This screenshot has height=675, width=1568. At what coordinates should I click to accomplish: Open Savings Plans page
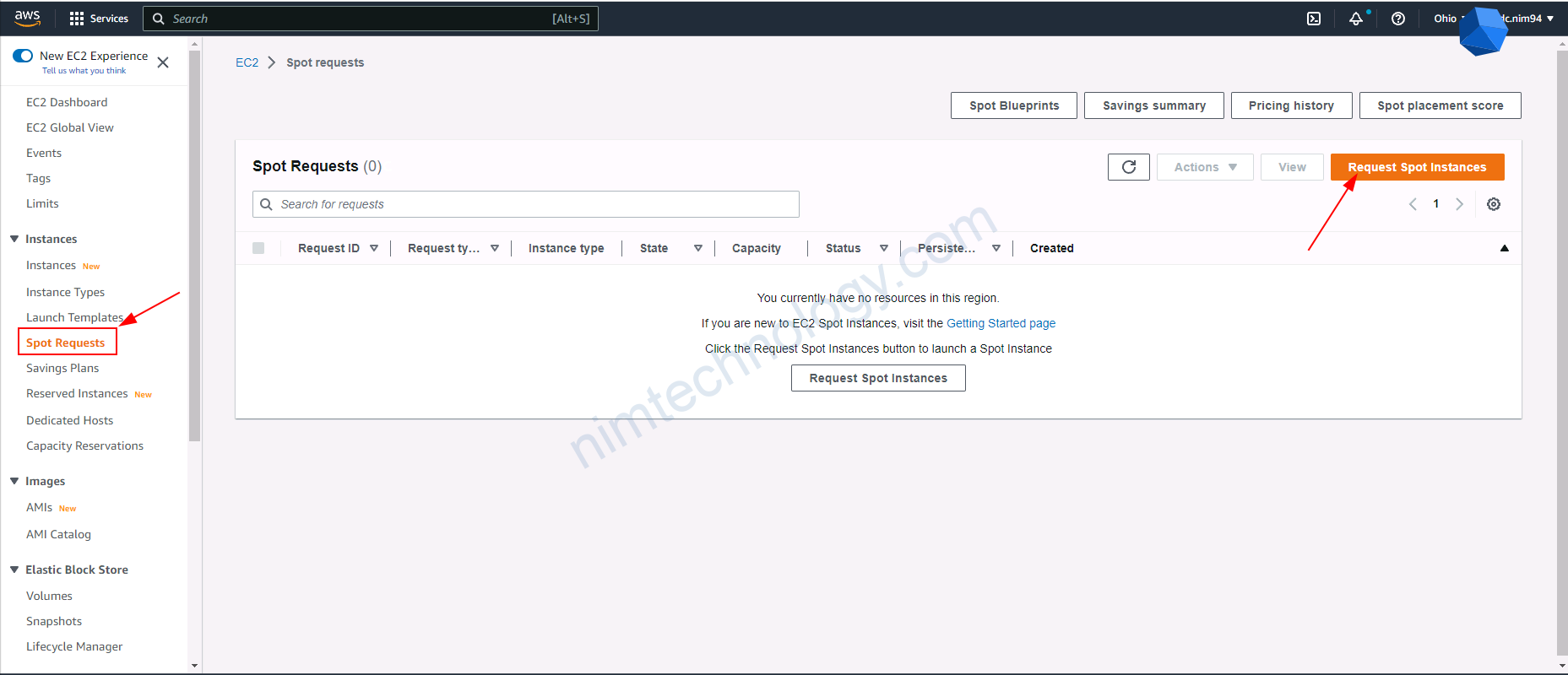click(62, 368)
